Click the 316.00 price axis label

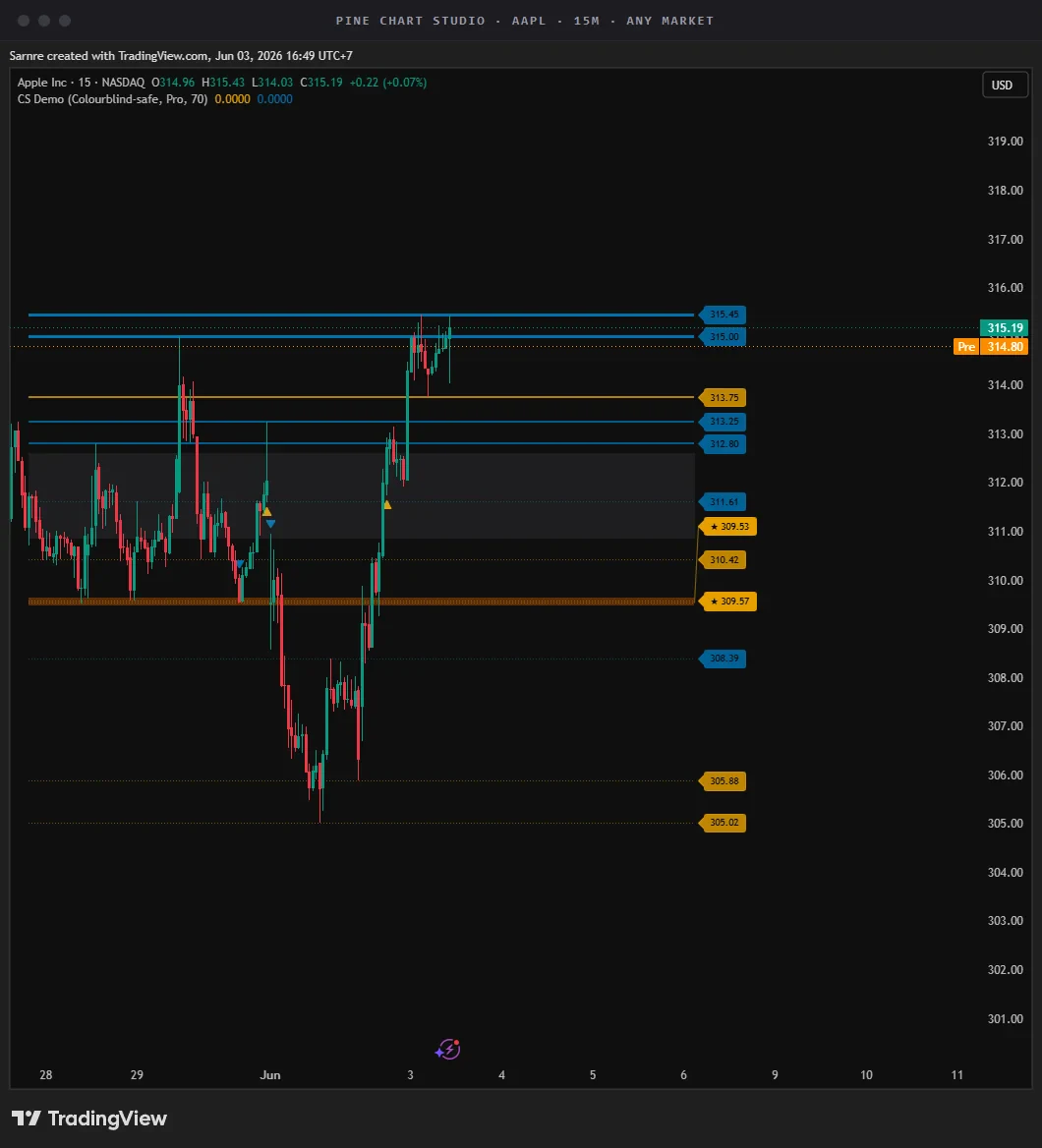pos(1005,288)
